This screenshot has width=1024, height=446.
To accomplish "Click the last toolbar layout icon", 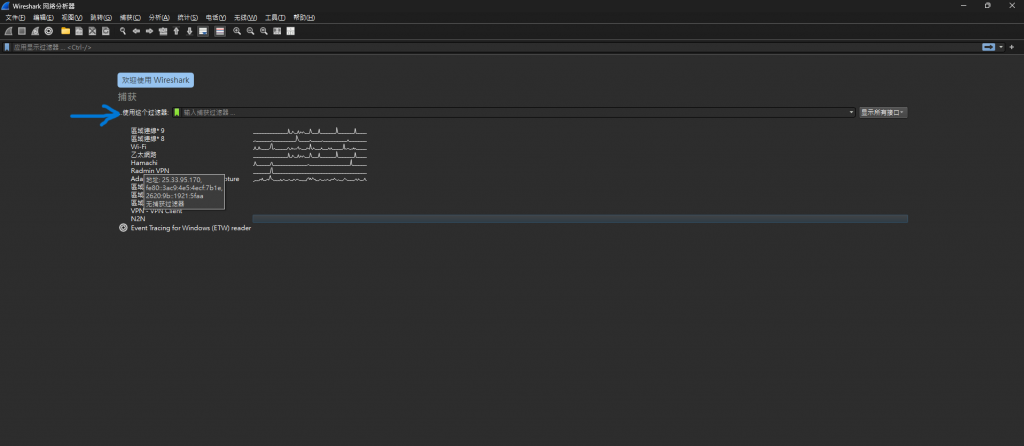I will (x=291, y=31).
